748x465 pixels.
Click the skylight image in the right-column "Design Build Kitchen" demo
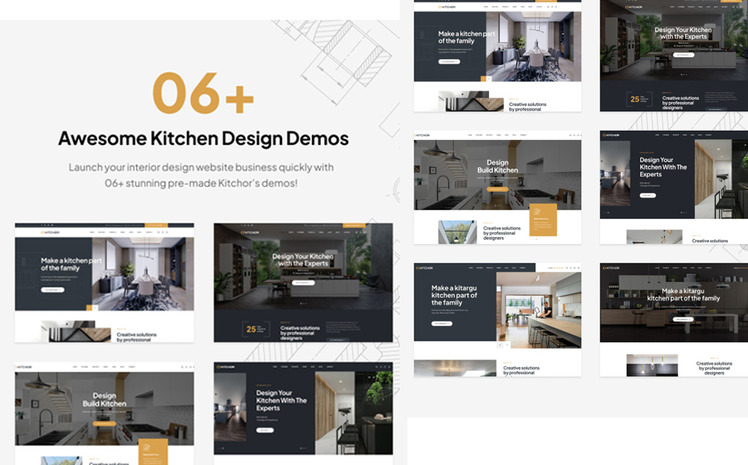(457, 232)
